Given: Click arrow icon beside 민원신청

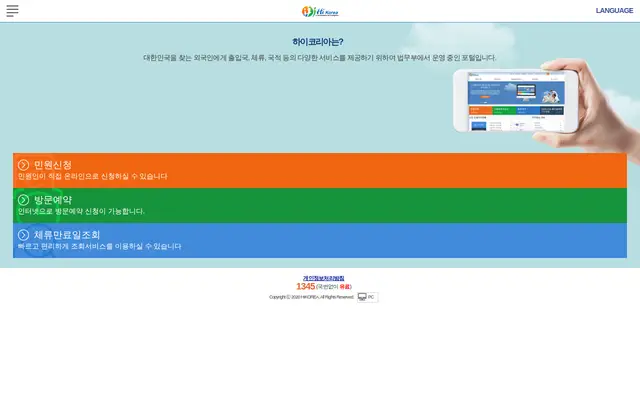Looking at the screenshot, I should pyautogui.click(x=23, y=165).
